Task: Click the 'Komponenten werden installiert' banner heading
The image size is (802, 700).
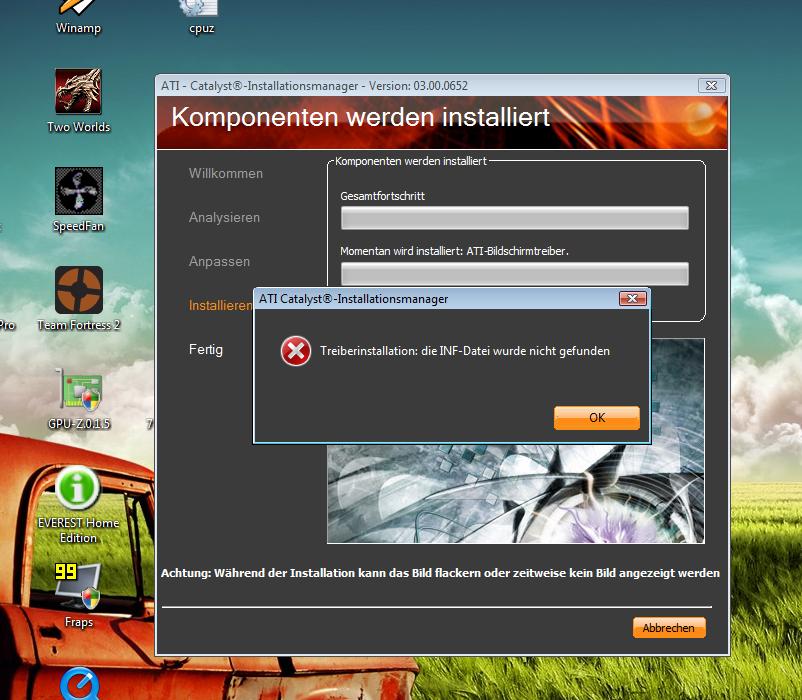Action: pos(360,117)
